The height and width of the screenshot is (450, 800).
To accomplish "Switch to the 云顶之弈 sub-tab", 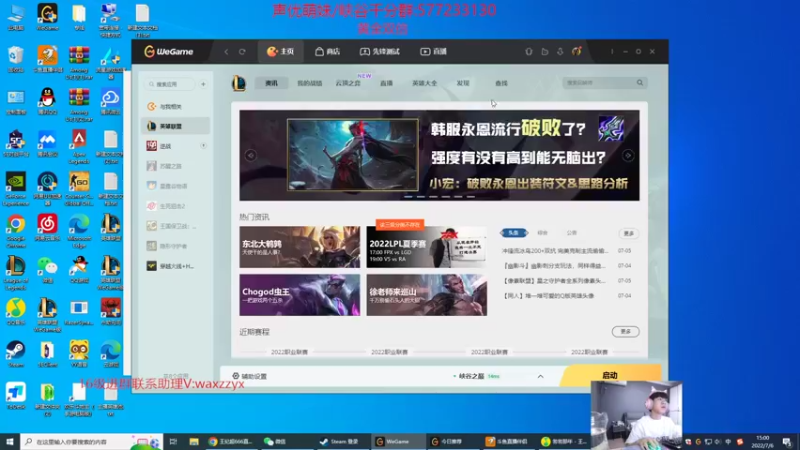I will pyautogui.click(x=348, y=83).
